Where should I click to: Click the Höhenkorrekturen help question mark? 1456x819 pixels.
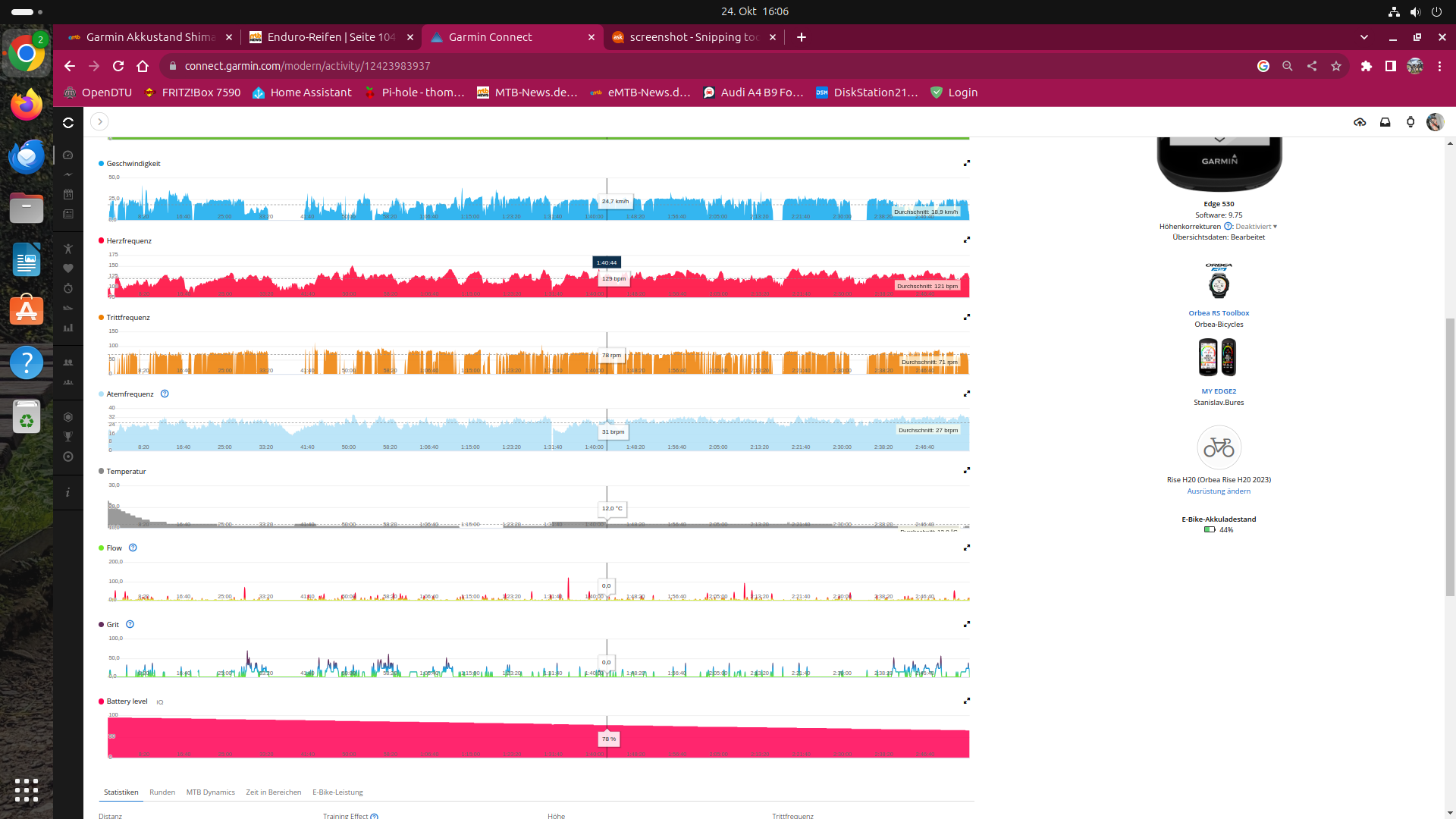pos(1228,226)
